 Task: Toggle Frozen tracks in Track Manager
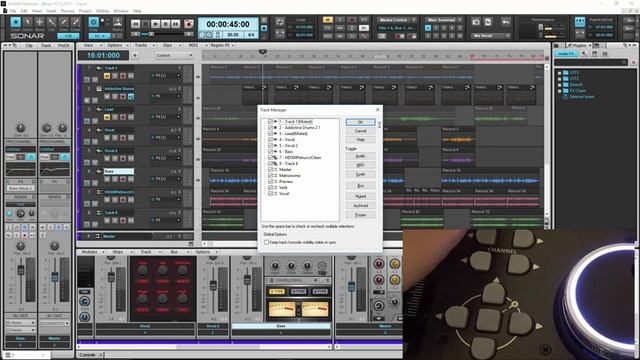click(360, 215)
